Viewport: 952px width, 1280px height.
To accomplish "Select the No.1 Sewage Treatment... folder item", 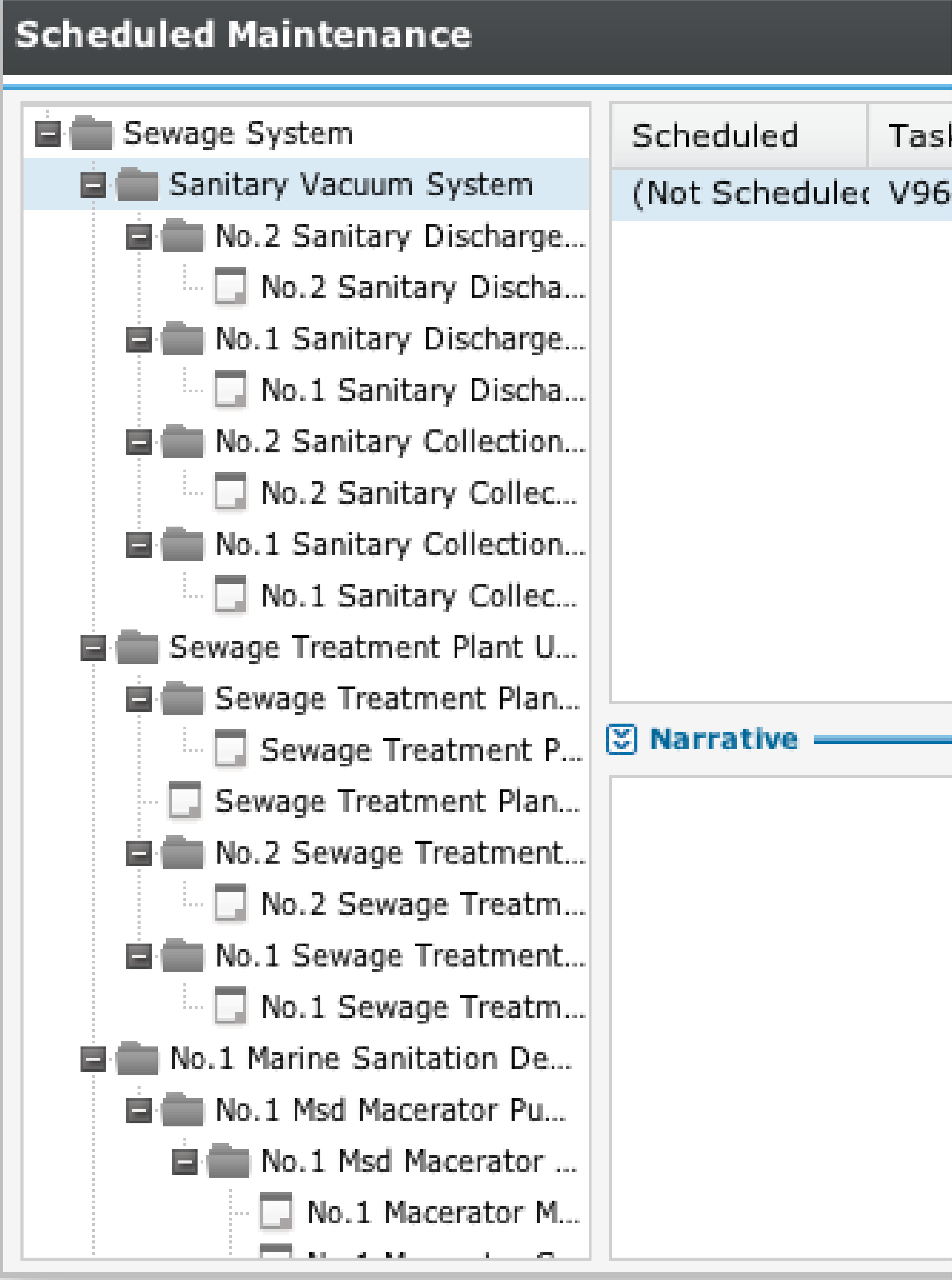I will click(400, 955).
